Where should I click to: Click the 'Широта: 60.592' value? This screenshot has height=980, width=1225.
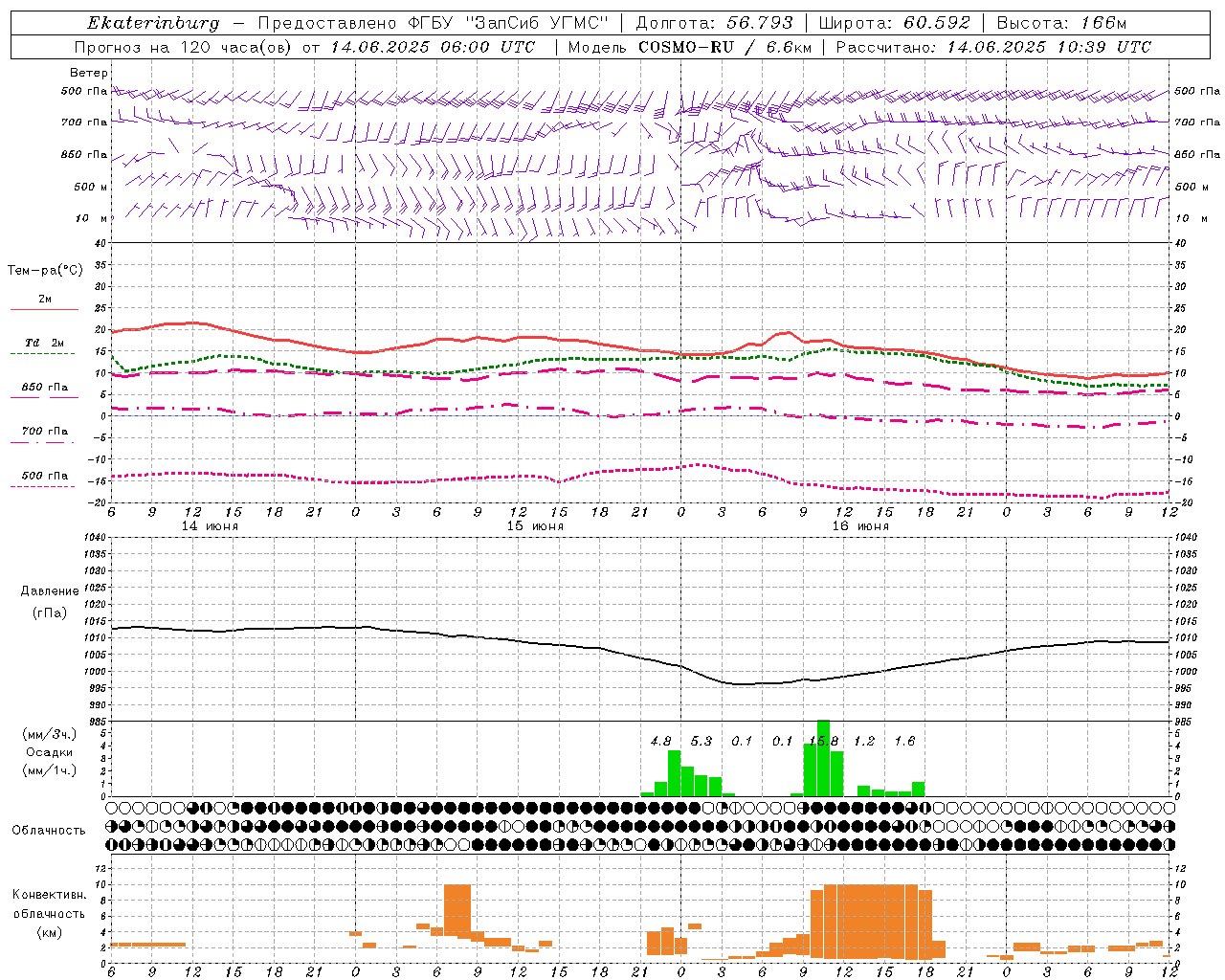(x=895, y=23)
